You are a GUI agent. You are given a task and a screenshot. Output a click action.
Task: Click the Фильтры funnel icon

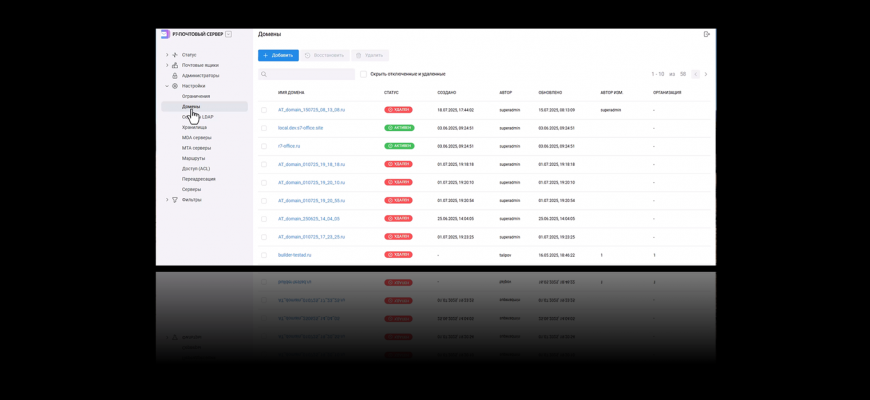tap(175, 200)
